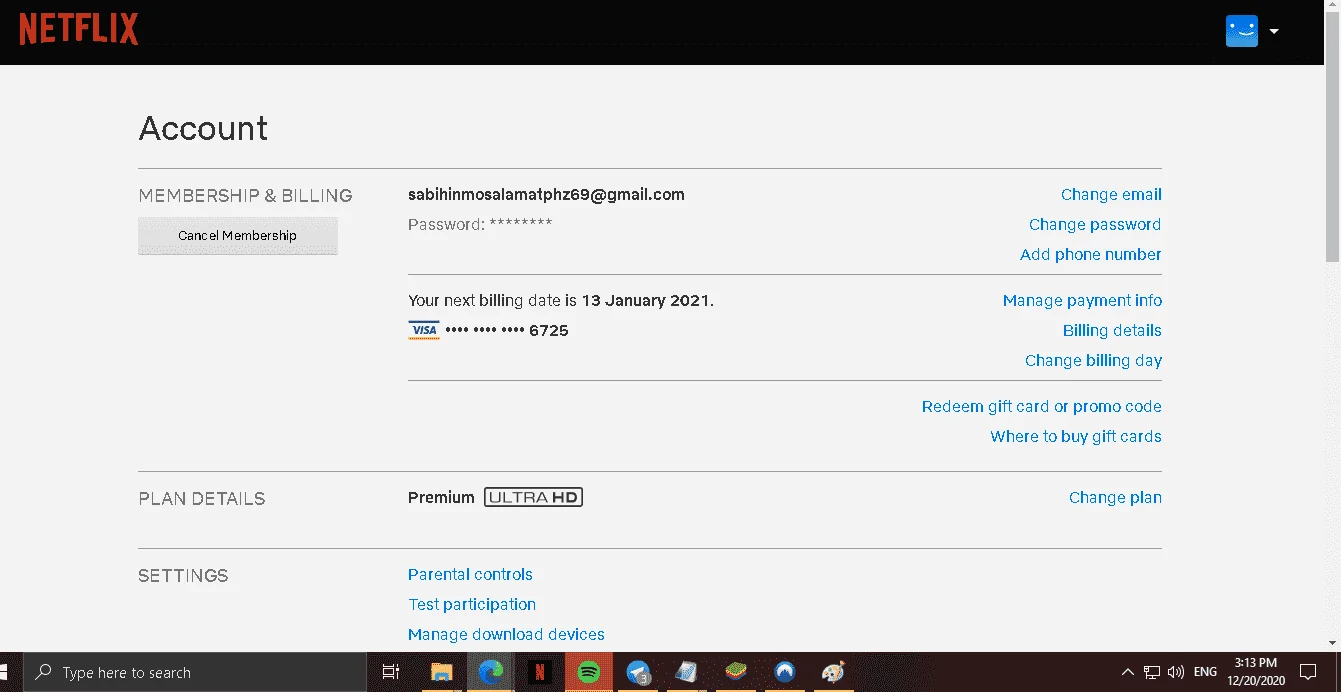This screenshot has width=1341, height=692.
Task: Open the Netflix app taskbar icon
Action: click(x=540, y=673)
